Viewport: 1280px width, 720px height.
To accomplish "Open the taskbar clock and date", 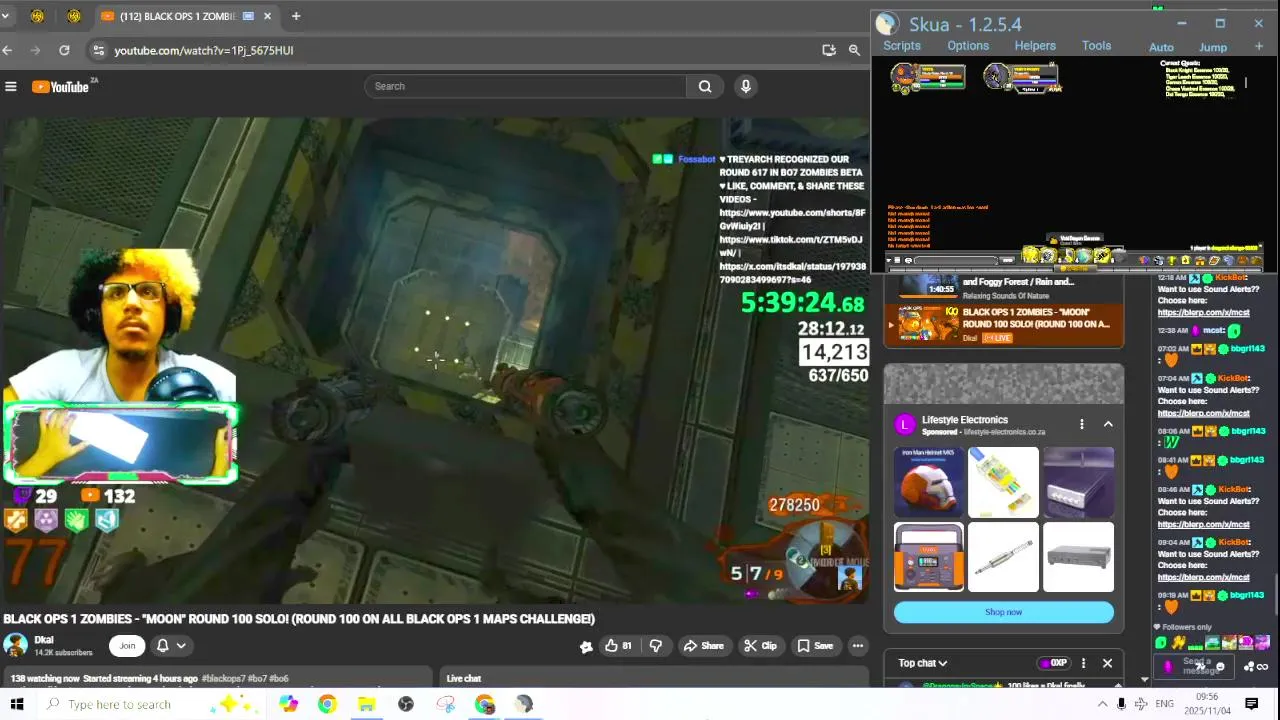I will tap(1207, 704).
